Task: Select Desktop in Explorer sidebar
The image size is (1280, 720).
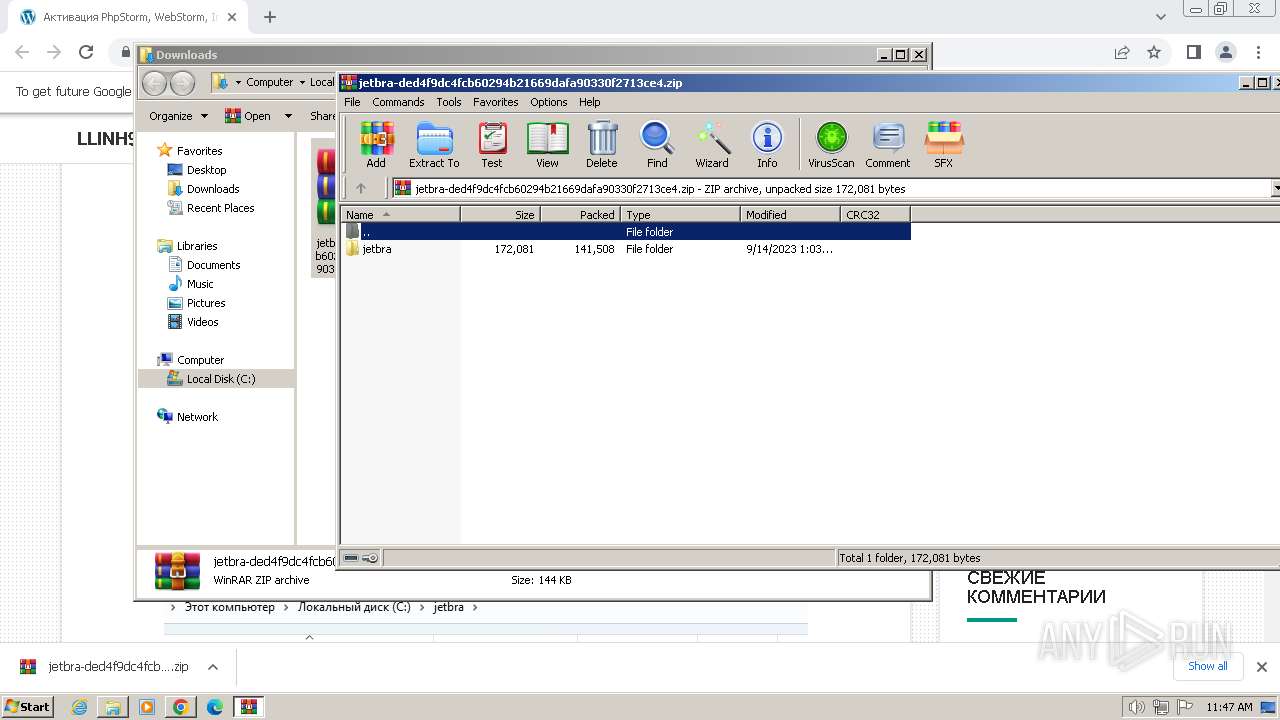Action: click(x=206, y=170)
